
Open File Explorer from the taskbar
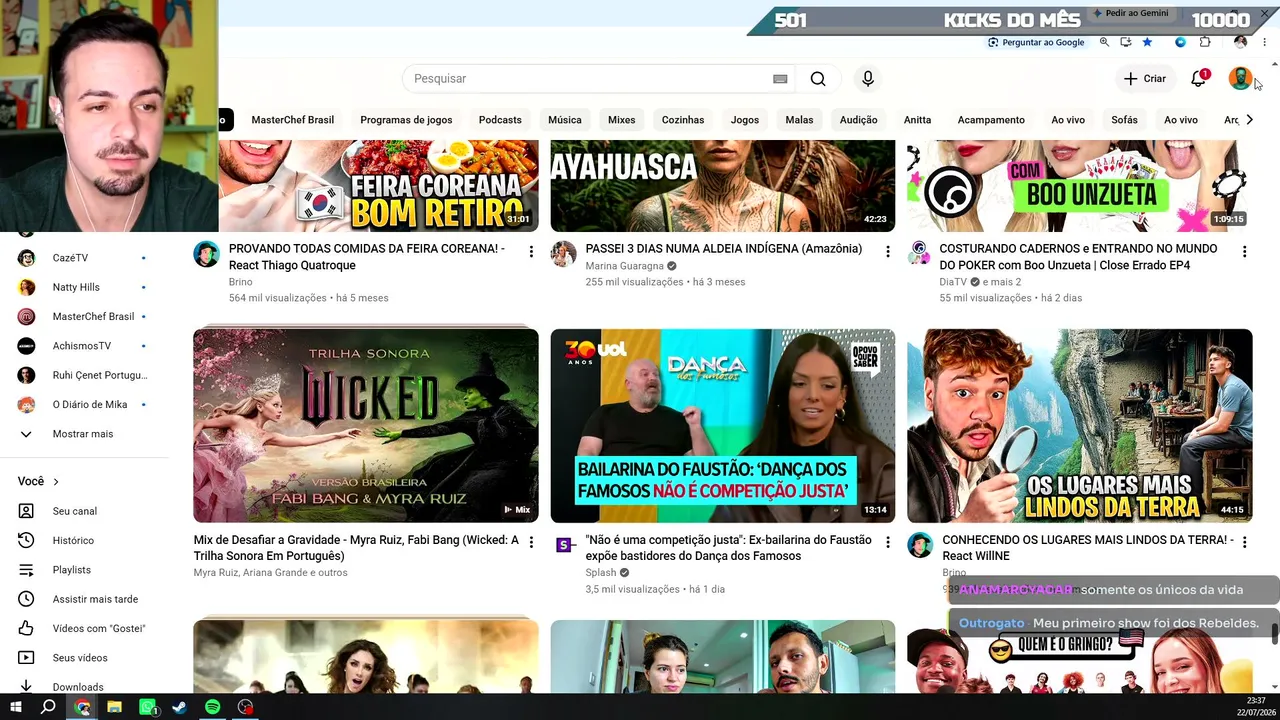pos(115,707)
